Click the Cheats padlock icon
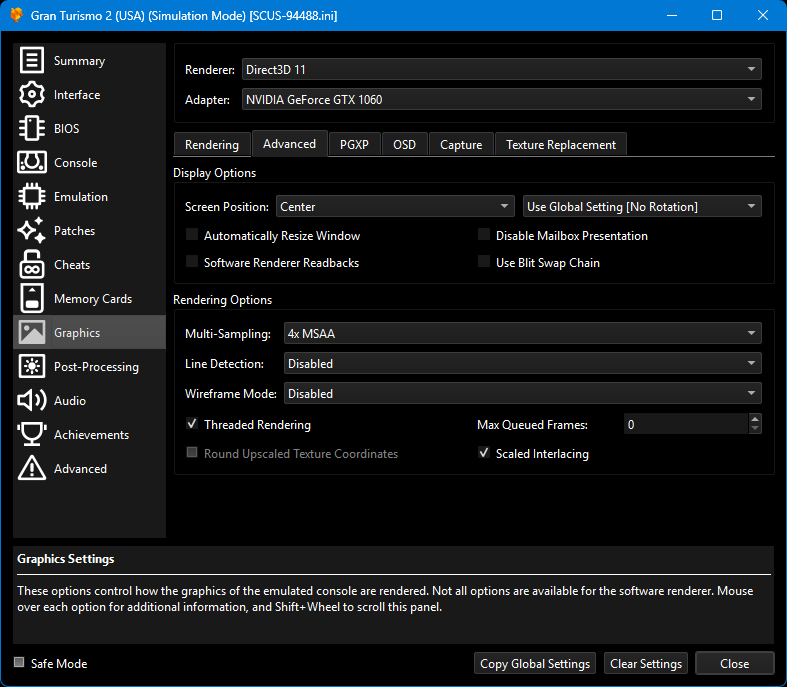787x687 pixels. point(32,265)
